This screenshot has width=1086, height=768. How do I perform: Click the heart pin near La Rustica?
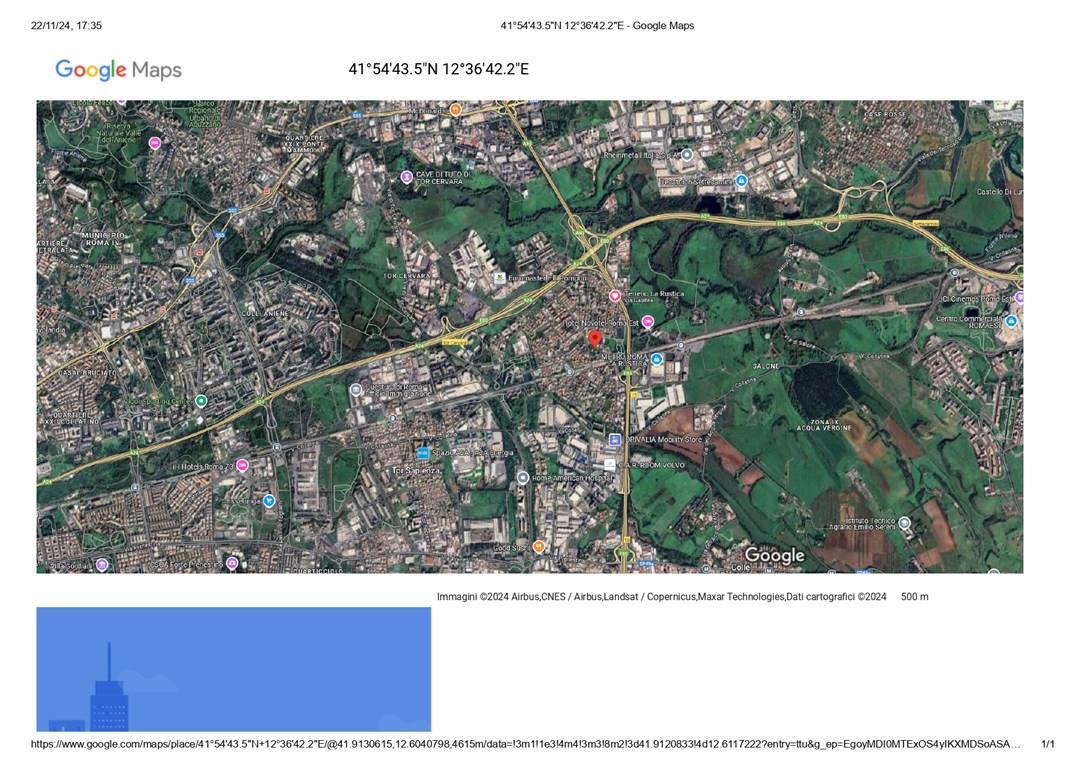point(615,295)
